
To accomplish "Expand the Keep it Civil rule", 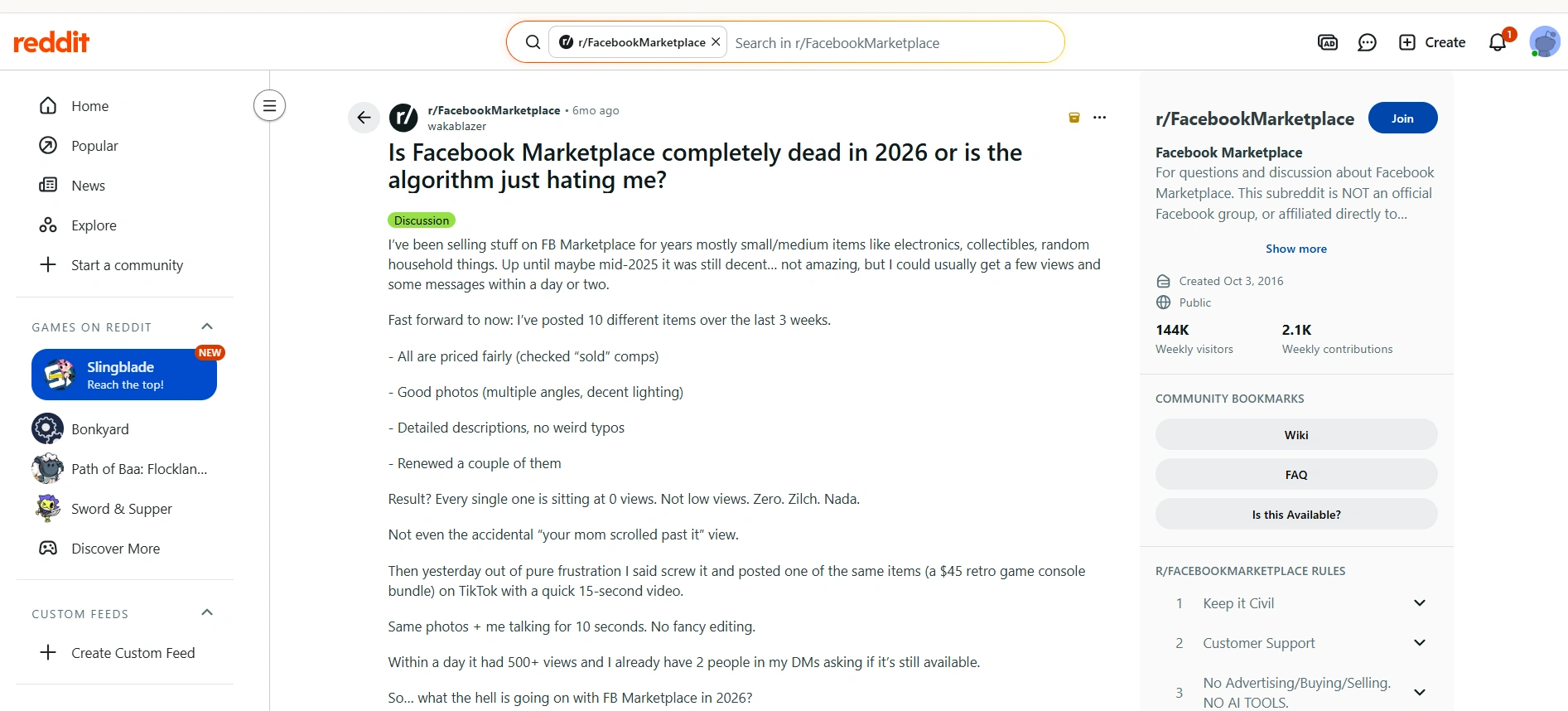I will 1419,603.
